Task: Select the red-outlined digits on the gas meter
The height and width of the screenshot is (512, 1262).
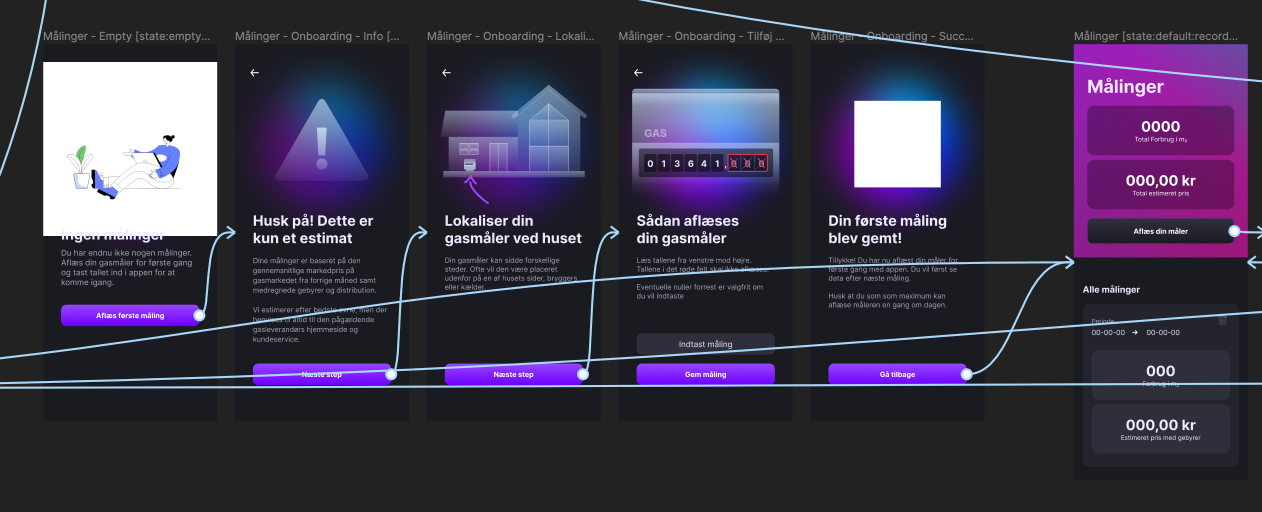Action: pos(747,163)
